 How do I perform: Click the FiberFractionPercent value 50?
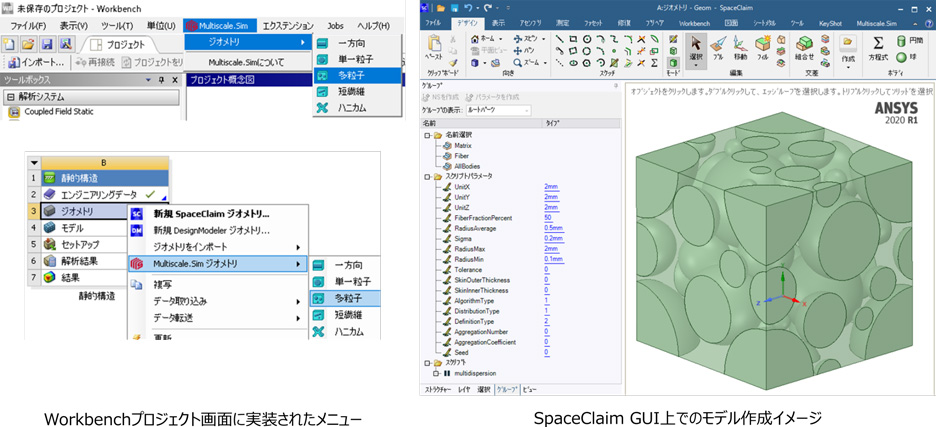547,218
